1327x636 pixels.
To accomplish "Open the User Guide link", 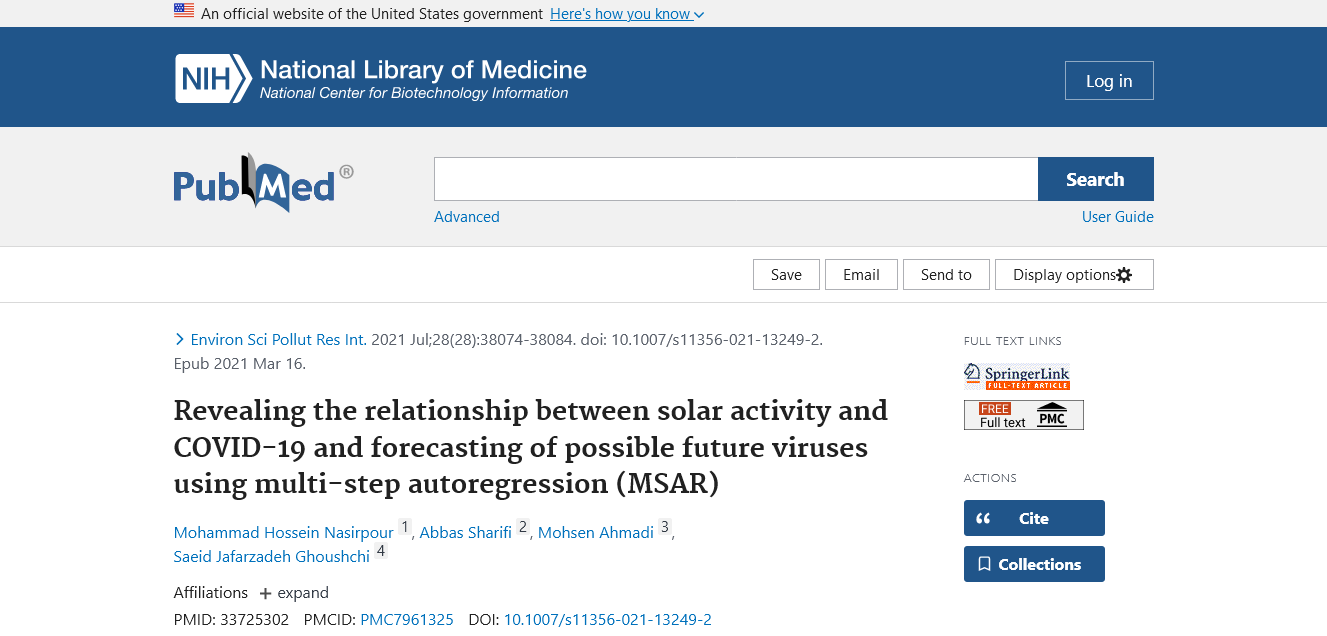I will pyautogui.click(x=1118, y=217).
